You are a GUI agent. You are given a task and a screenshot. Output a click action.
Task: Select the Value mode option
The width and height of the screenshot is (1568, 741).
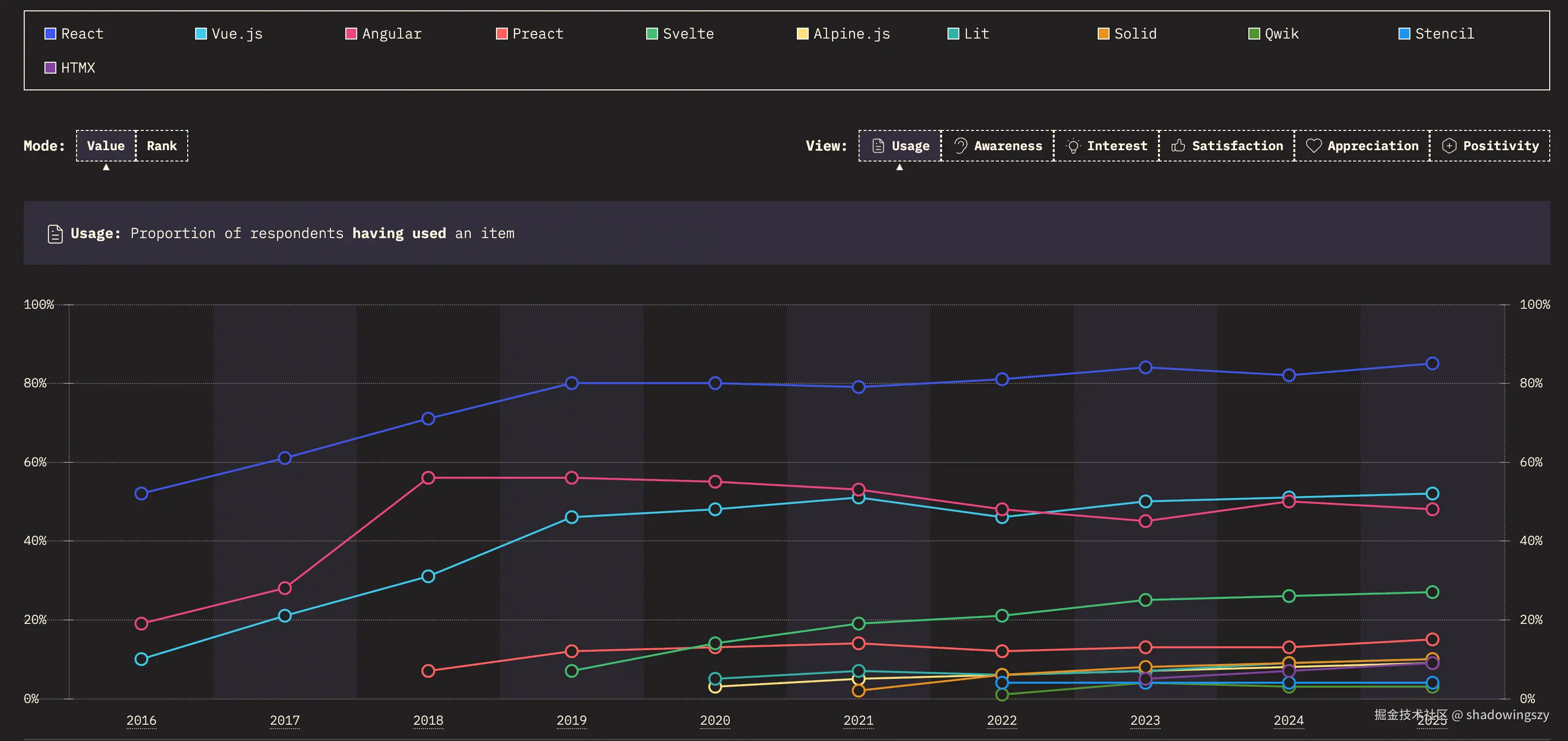[106, 146]
